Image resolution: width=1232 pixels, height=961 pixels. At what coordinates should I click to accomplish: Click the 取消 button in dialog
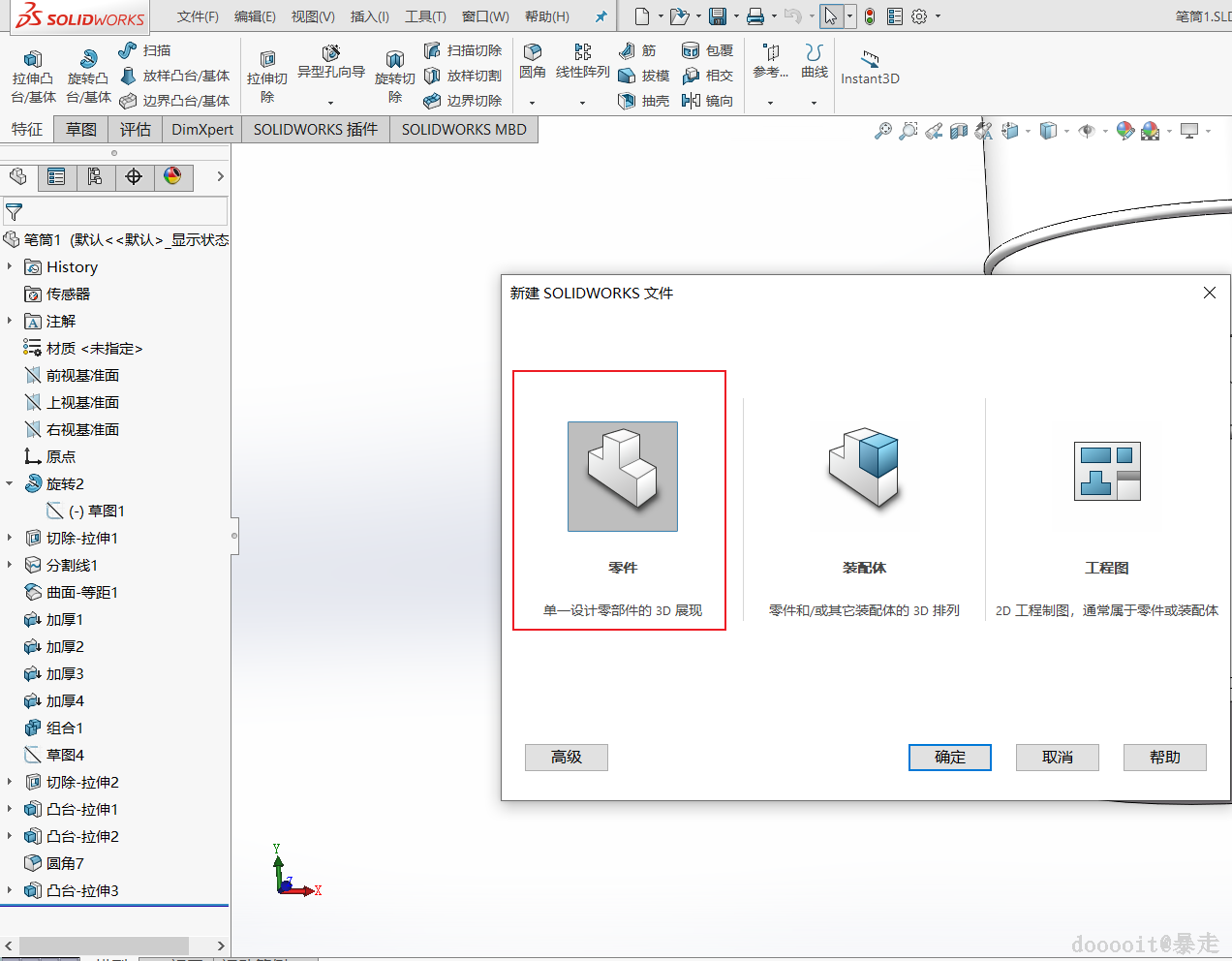[x=1058, y=758]
